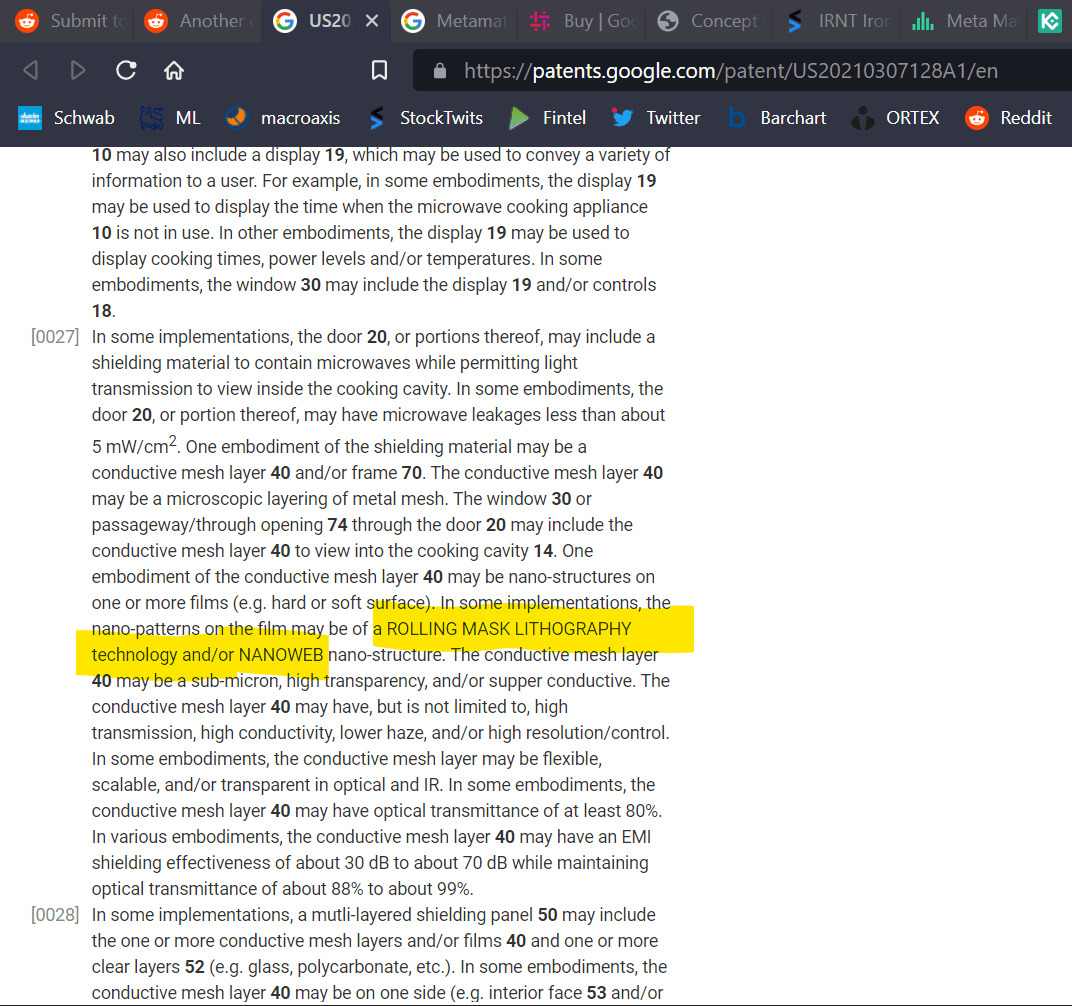Viewport: 1072px width, 1006px height.
Task: Open the browser home page icon
Action: 174,70
